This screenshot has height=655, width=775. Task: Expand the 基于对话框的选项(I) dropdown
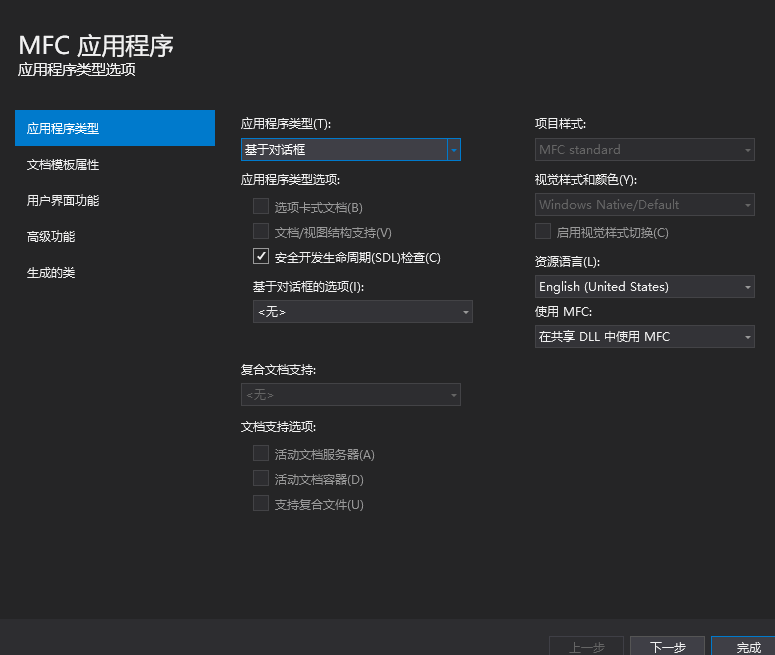[x=363, y=311]
